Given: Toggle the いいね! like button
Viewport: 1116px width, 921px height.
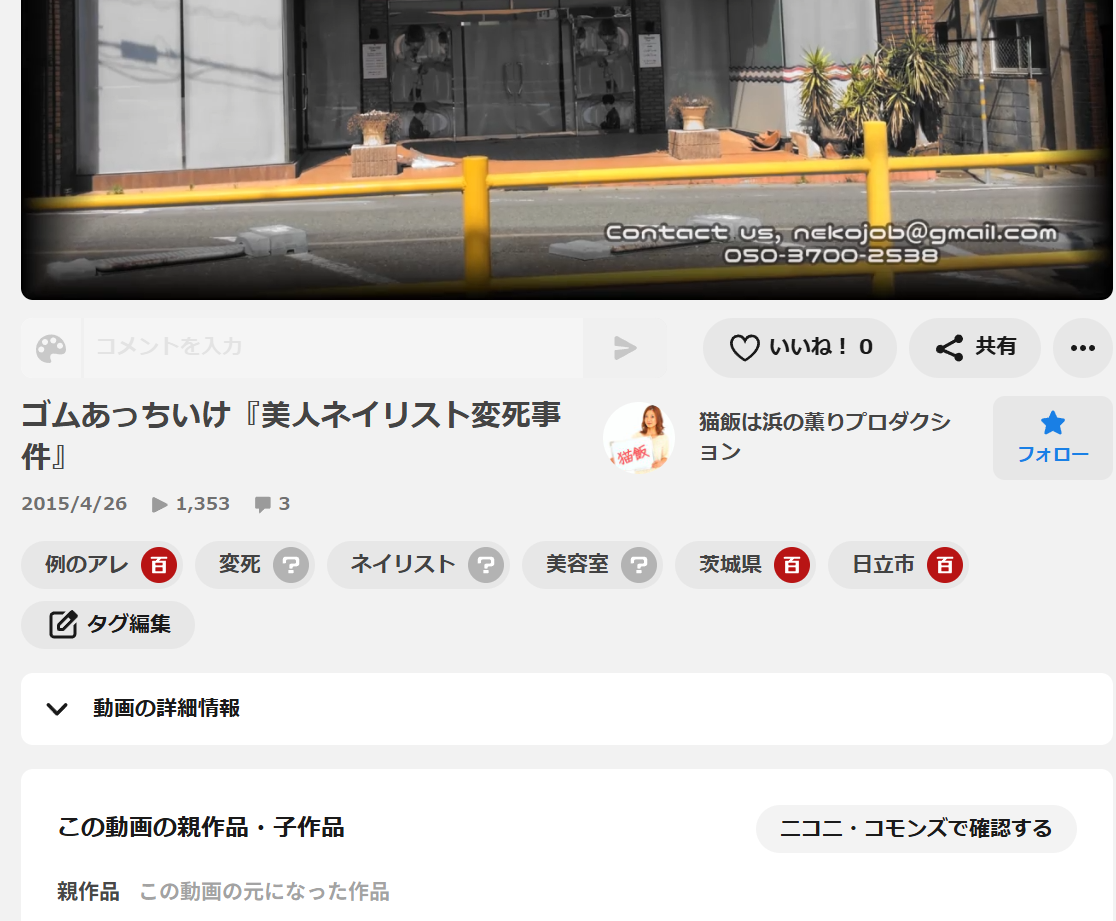Looking at the screenshot, I should tap(800, 348).
